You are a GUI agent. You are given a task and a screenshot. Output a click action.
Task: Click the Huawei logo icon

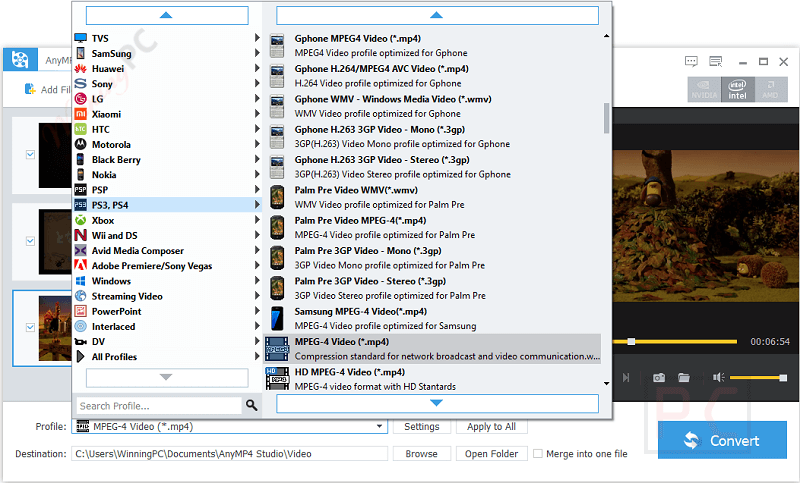81,68
